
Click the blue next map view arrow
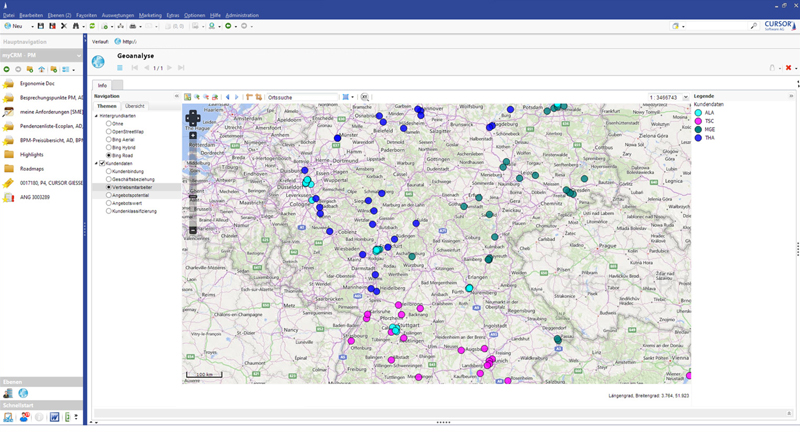(x=237, y=98)
